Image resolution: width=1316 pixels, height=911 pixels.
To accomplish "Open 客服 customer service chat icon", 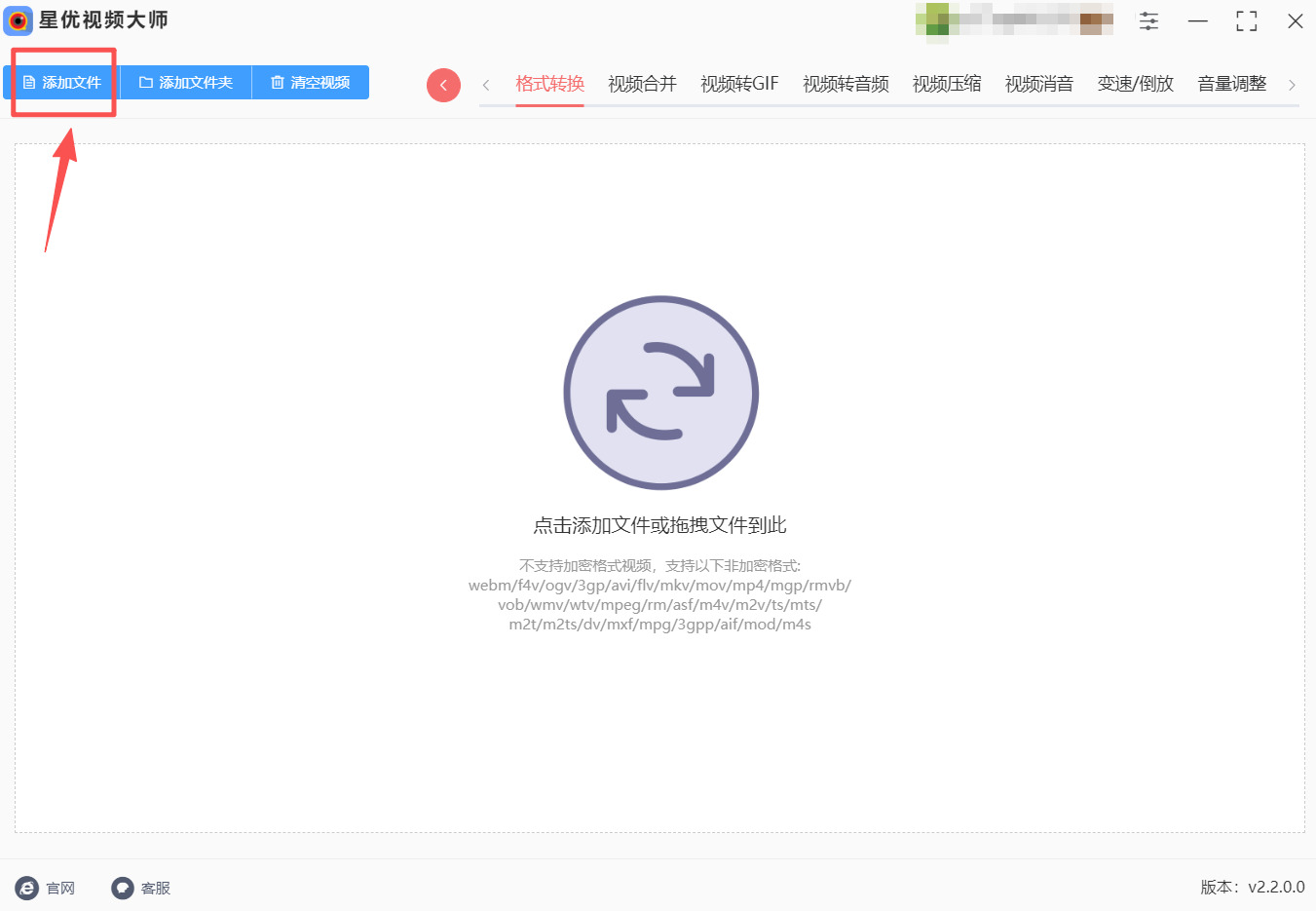I will pos(122,888).
